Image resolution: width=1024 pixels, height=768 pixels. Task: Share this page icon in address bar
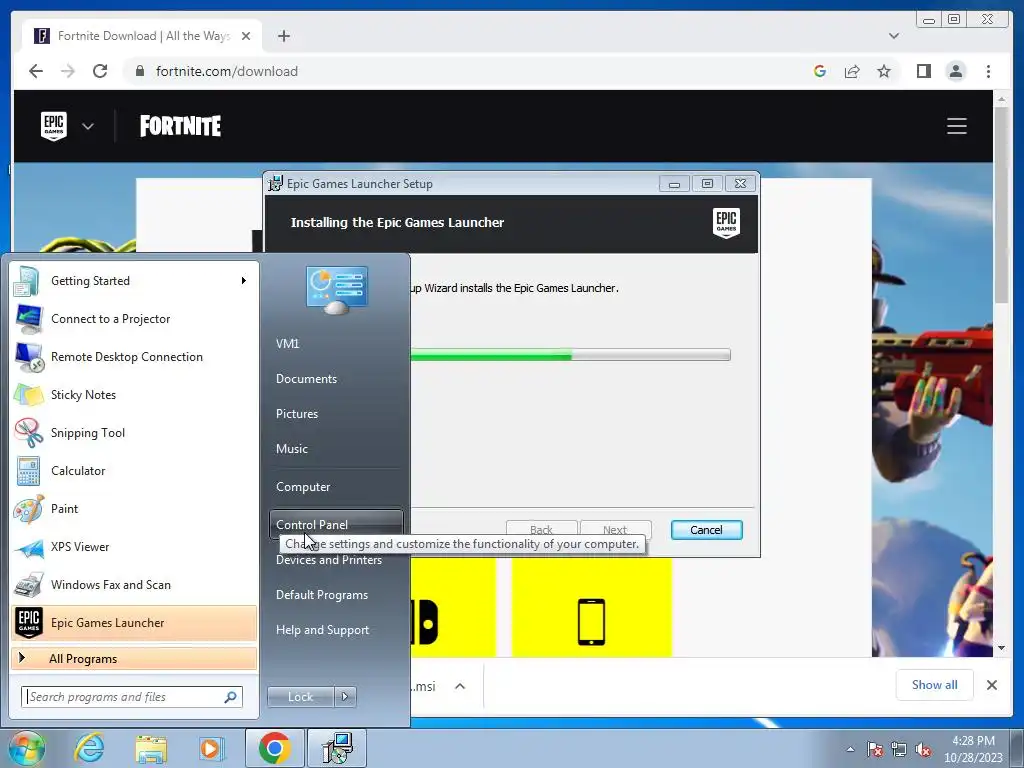852,71
